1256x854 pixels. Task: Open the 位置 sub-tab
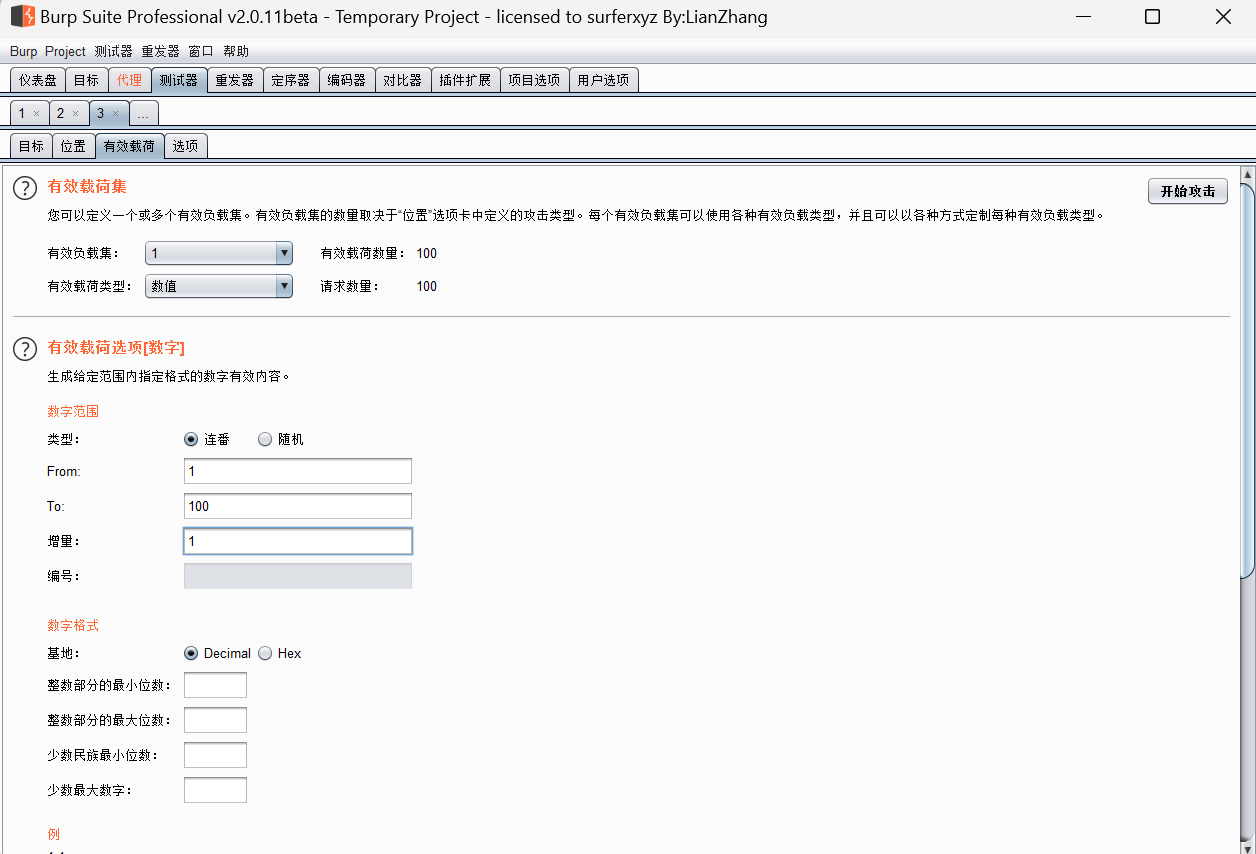73,146
